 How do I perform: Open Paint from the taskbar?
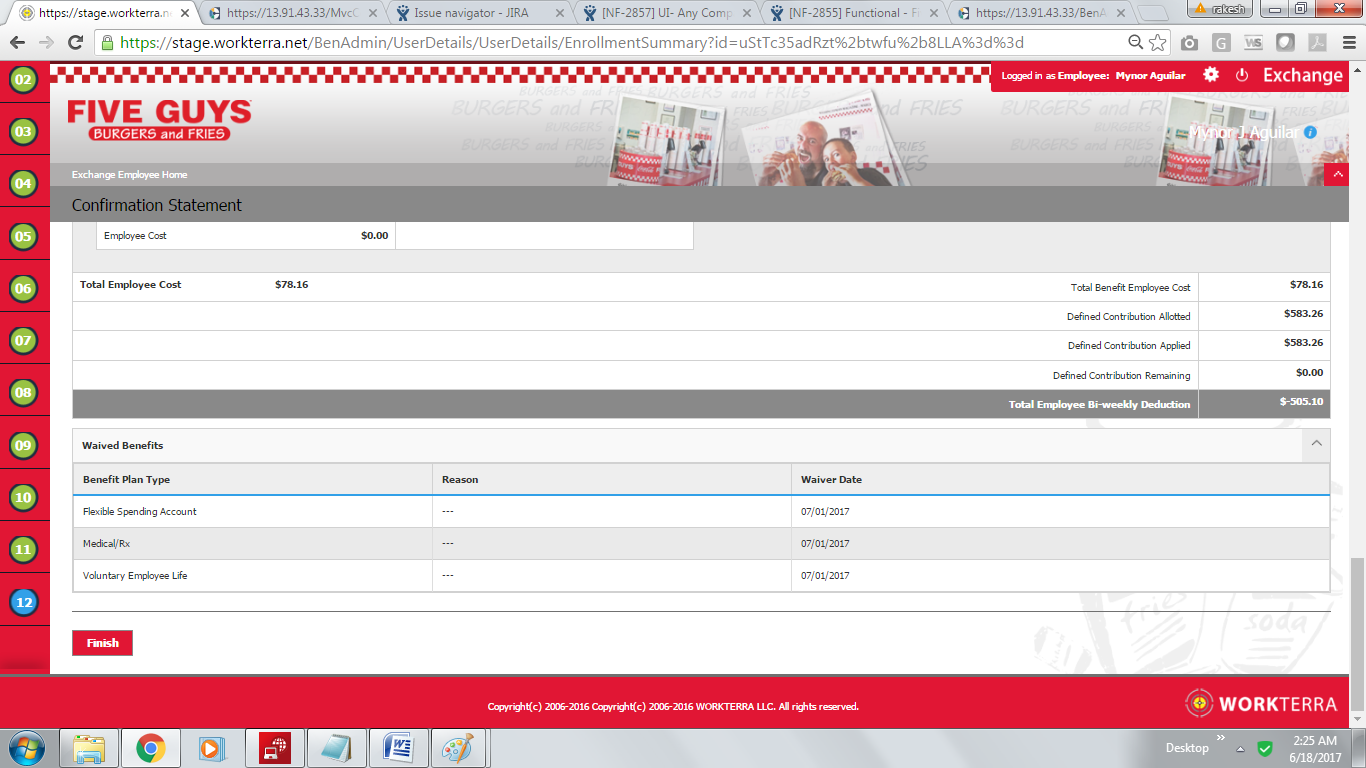[457, 748]
